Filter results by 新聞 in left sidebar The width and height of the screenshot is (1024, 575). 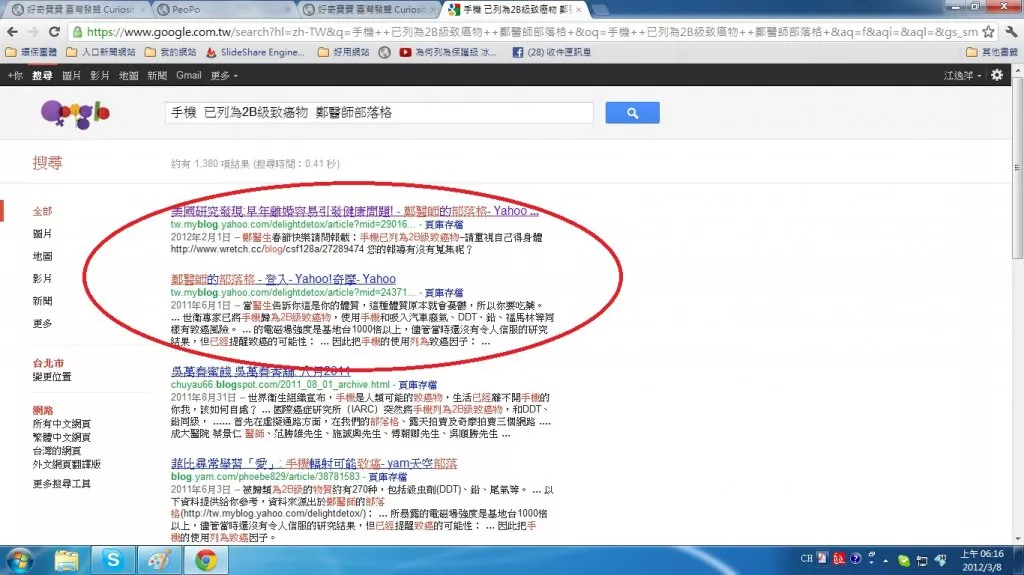point(42,301)
